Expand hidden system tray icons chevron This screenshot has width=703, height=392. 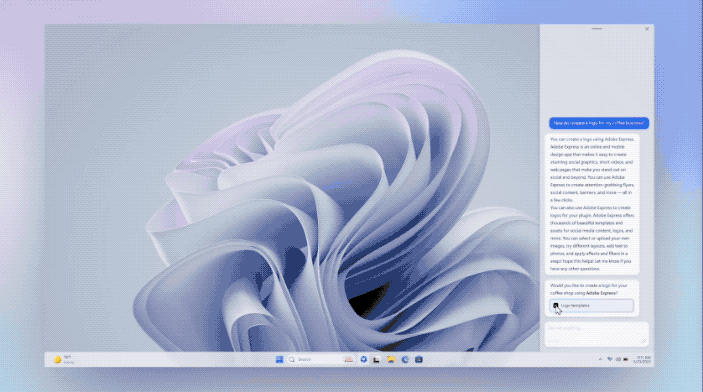pyautogui.click(x=600, y=359)
